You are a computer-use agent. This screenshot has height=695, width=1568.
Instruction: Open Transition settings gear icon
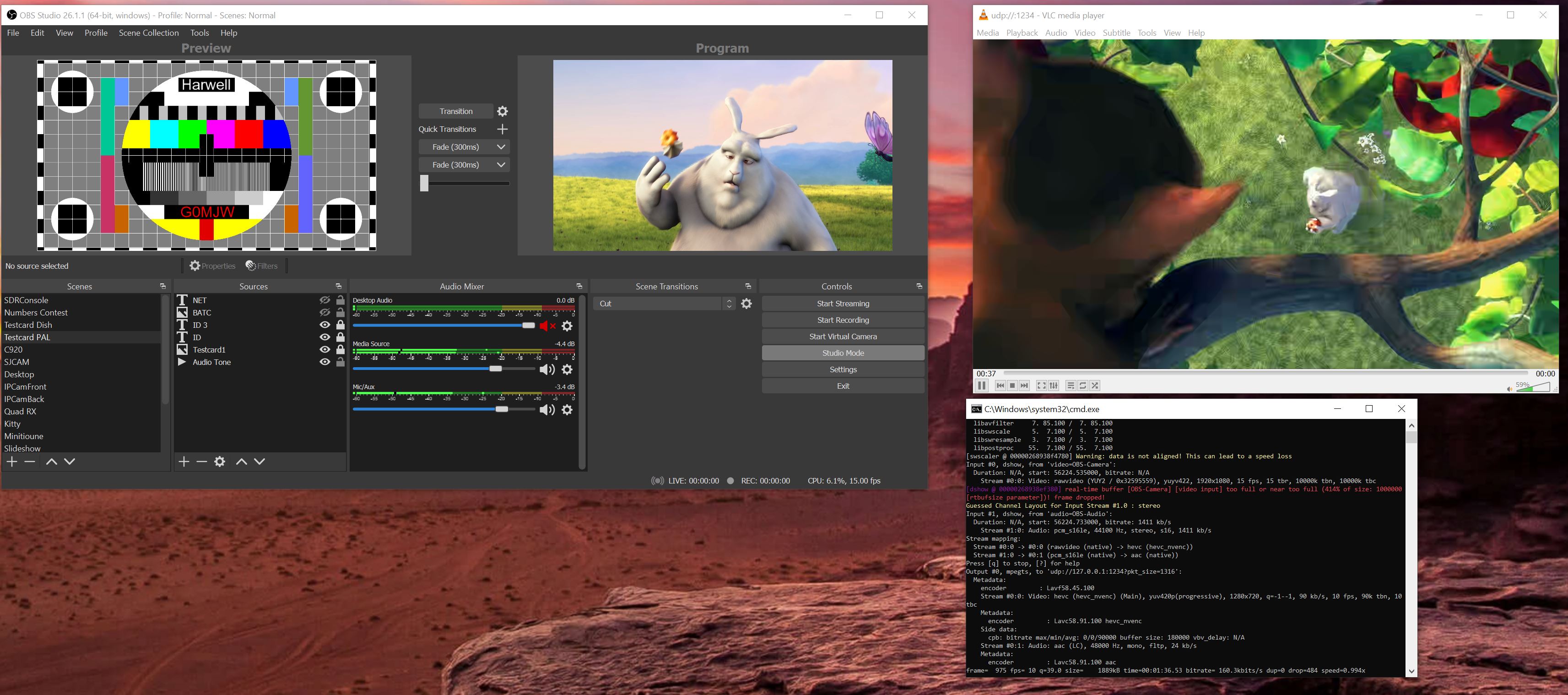click(x=502, y=111)
